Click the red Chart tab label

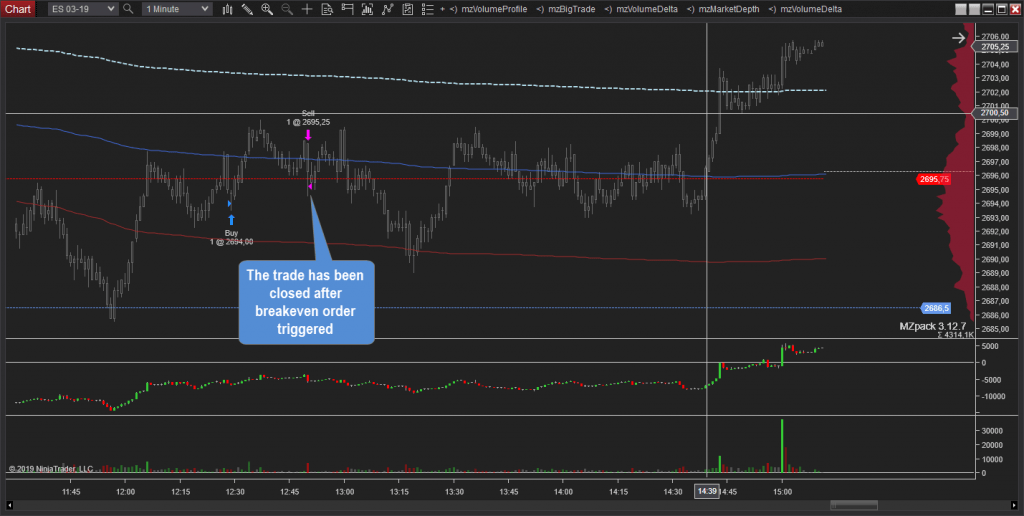click(x=18, y=9)
